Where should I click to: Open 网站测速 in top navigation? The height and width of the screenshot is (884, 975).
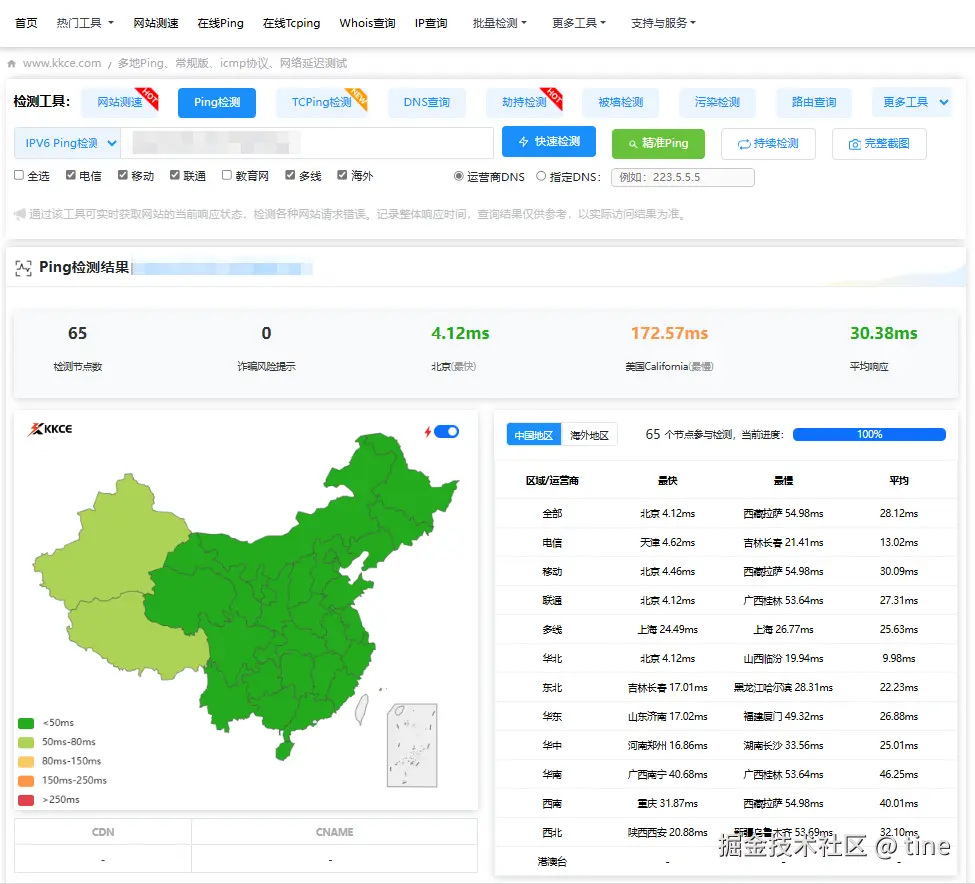(x=155, y=23)
